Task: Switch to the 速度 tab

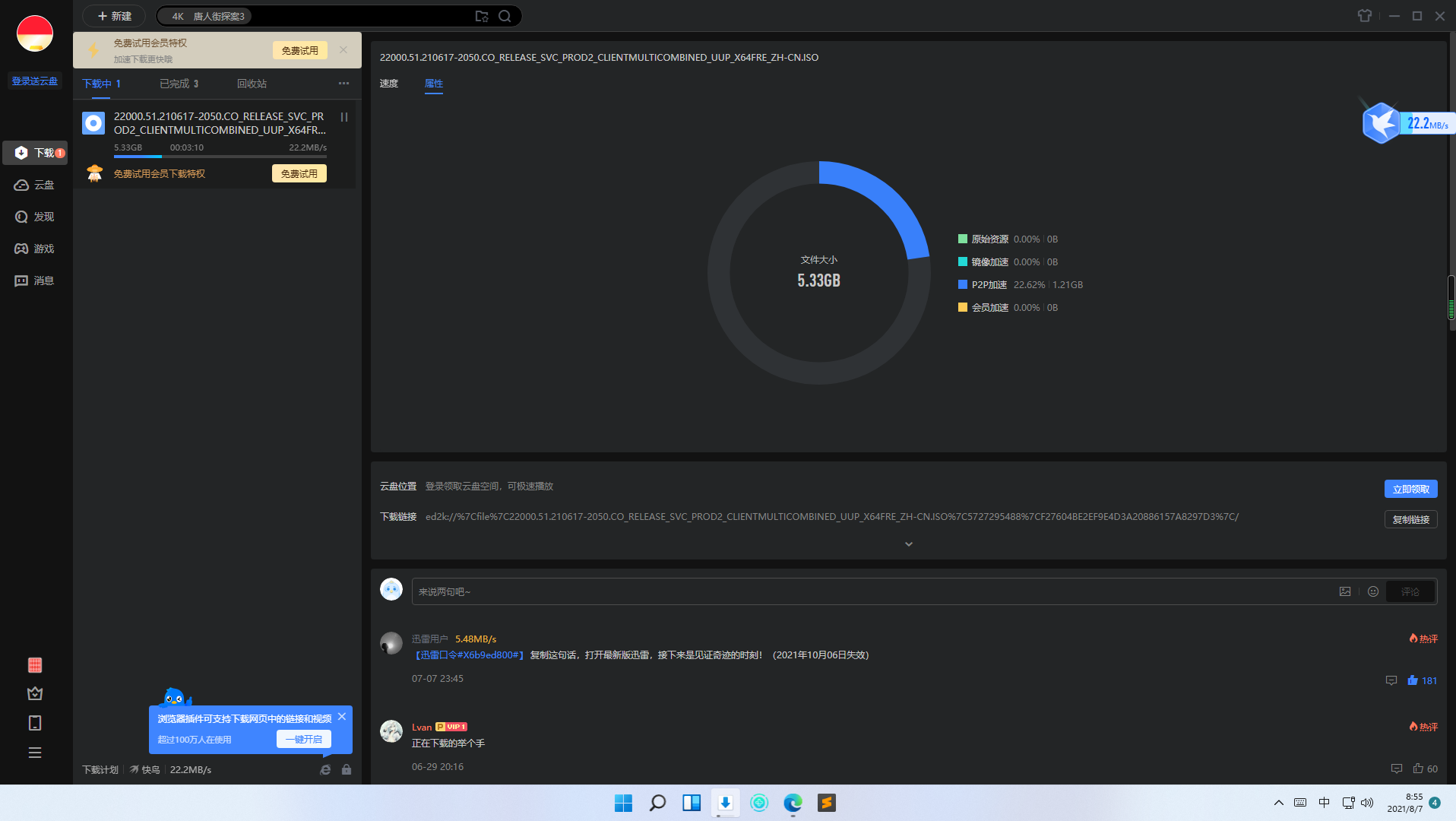Action: pyautogui.click(x=389, y=84)
